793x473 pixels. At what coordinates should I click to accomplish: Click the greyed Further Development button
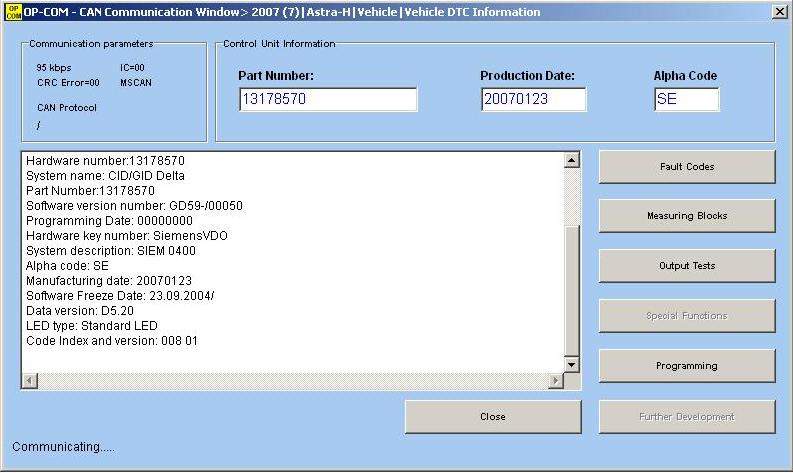pos(687,416)
